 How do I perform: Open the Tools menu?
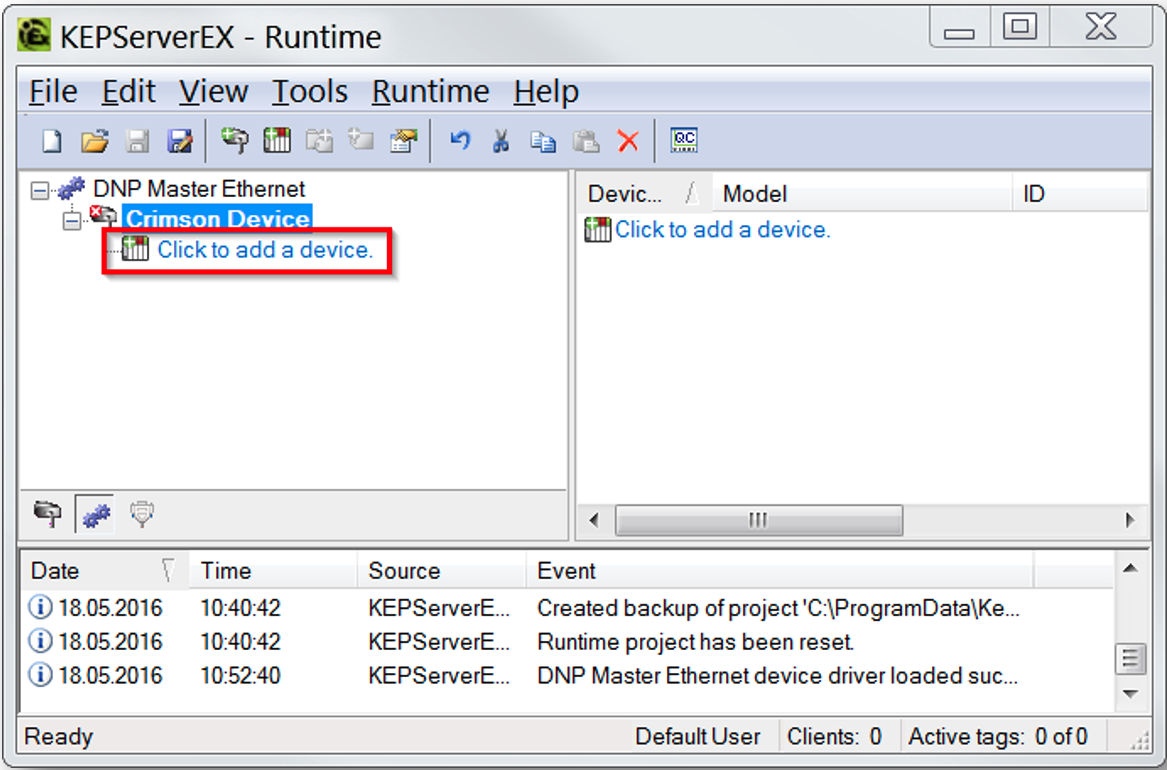pos(310,92)
